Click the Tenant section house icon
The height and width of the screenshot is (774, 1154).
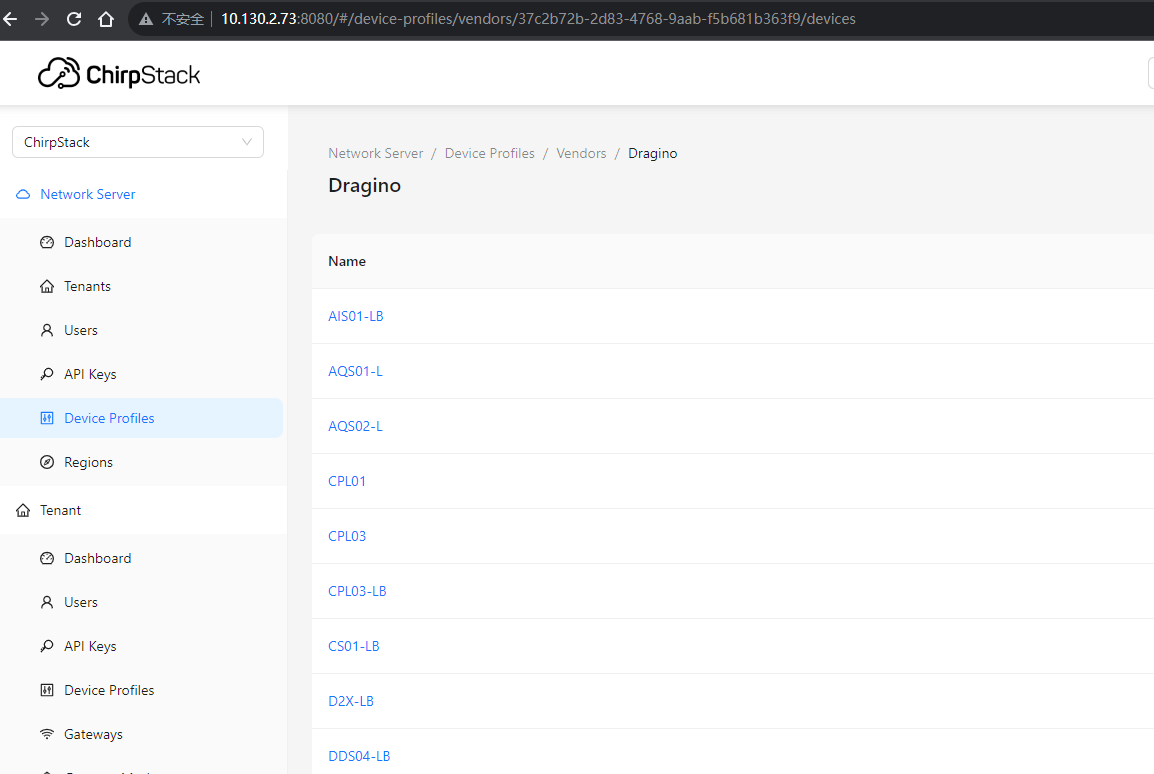pos(23,510)
